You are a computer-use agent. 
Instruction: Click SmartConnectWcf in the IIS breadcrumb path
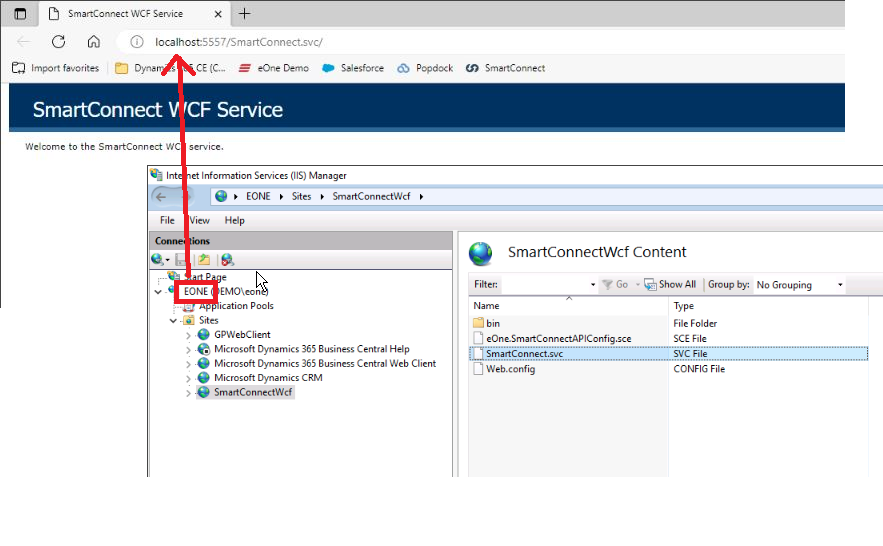(371, 196)
